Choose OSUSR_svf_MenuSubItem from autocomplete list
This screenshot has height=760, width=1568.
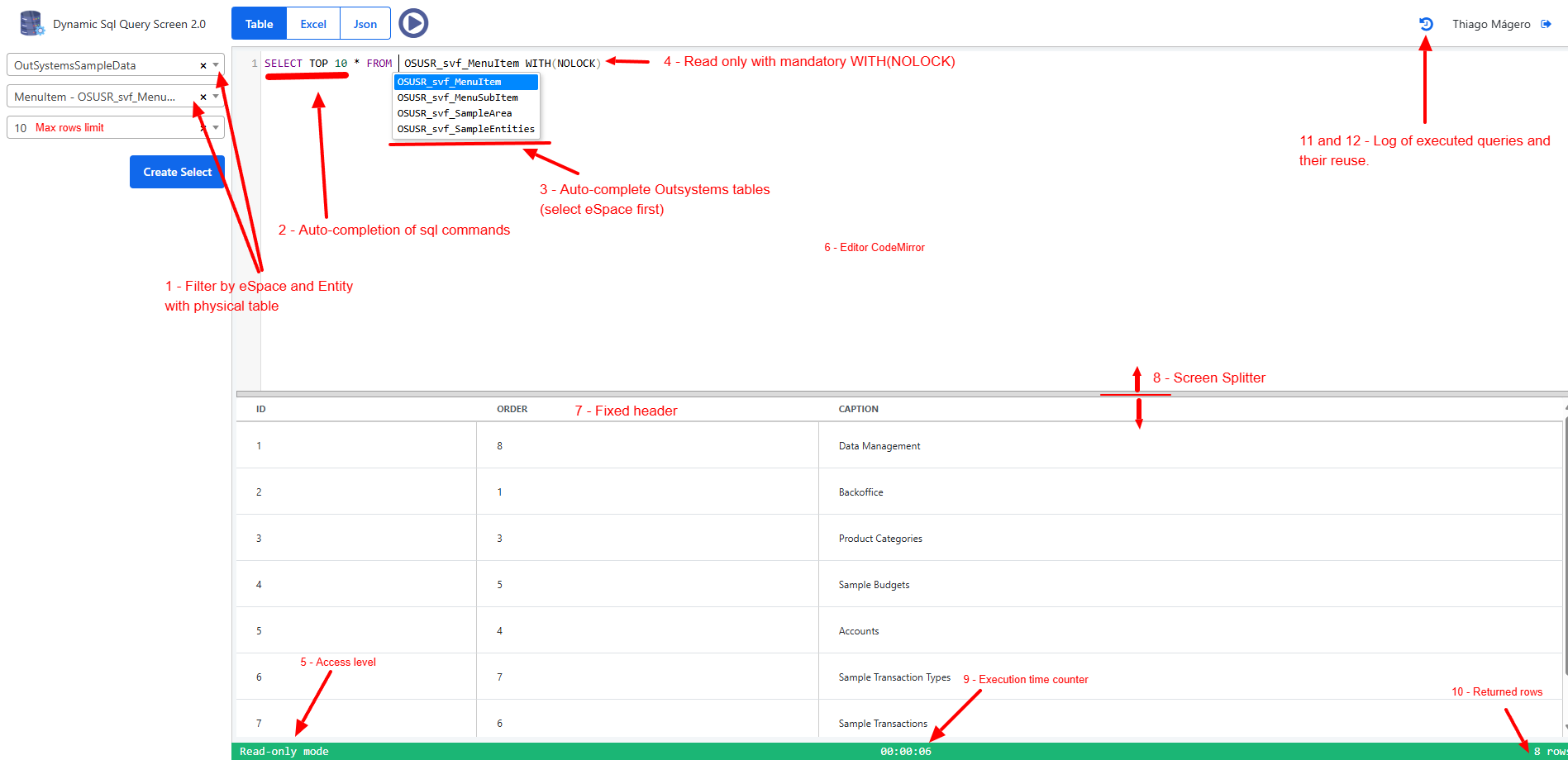tap(466, 97)
